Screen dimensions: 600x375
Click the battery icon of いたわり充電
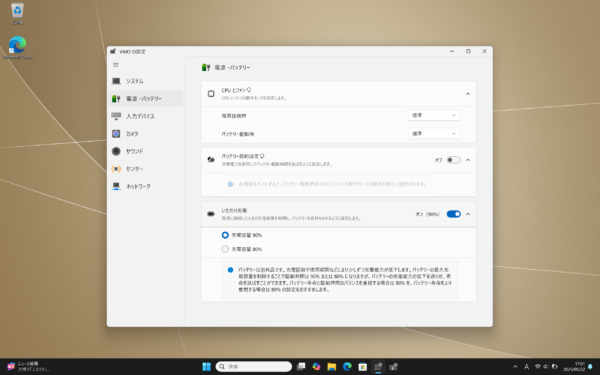pyautogui.click(x=211, y=214)
